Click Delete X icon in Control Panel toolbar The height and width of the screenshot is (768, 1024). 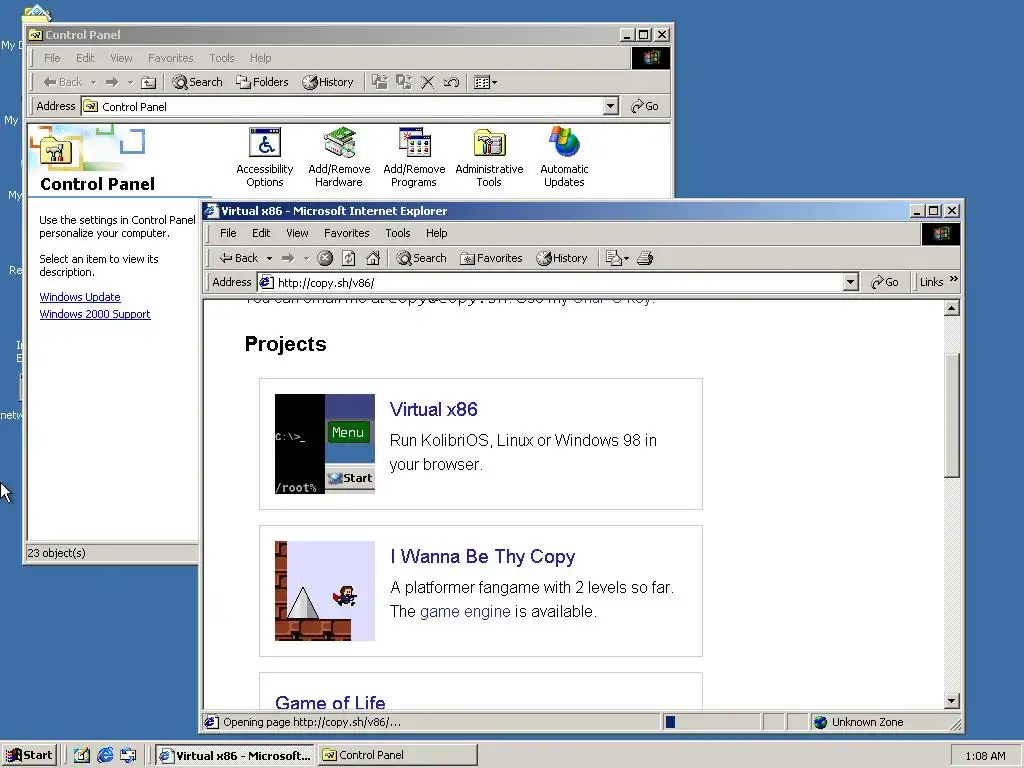428,82
